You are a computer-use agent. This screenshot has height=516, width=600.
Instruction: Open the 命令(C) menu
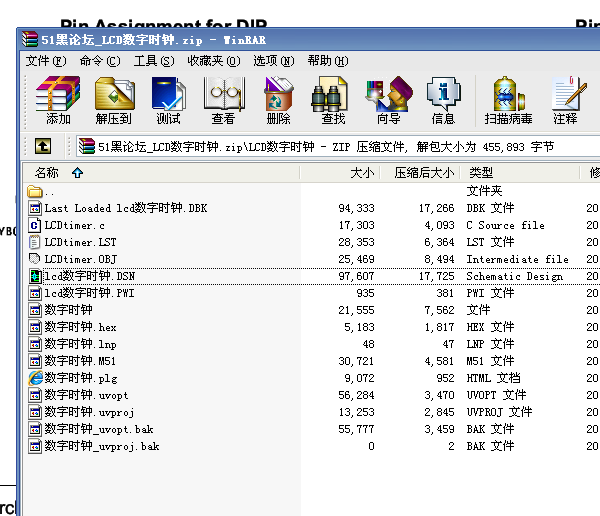(x=100, y=61)
